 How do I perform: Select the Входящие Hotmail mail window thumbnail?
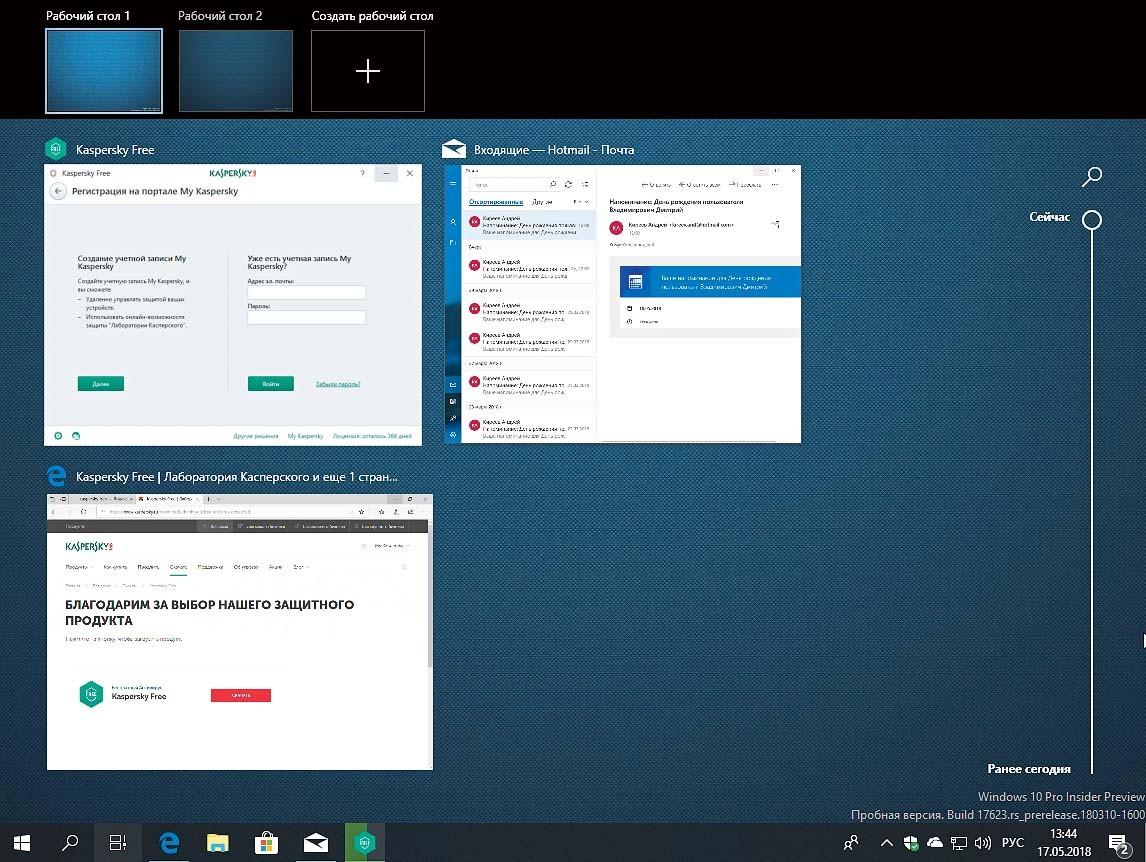pyautogui.click(x=623, y=303)
